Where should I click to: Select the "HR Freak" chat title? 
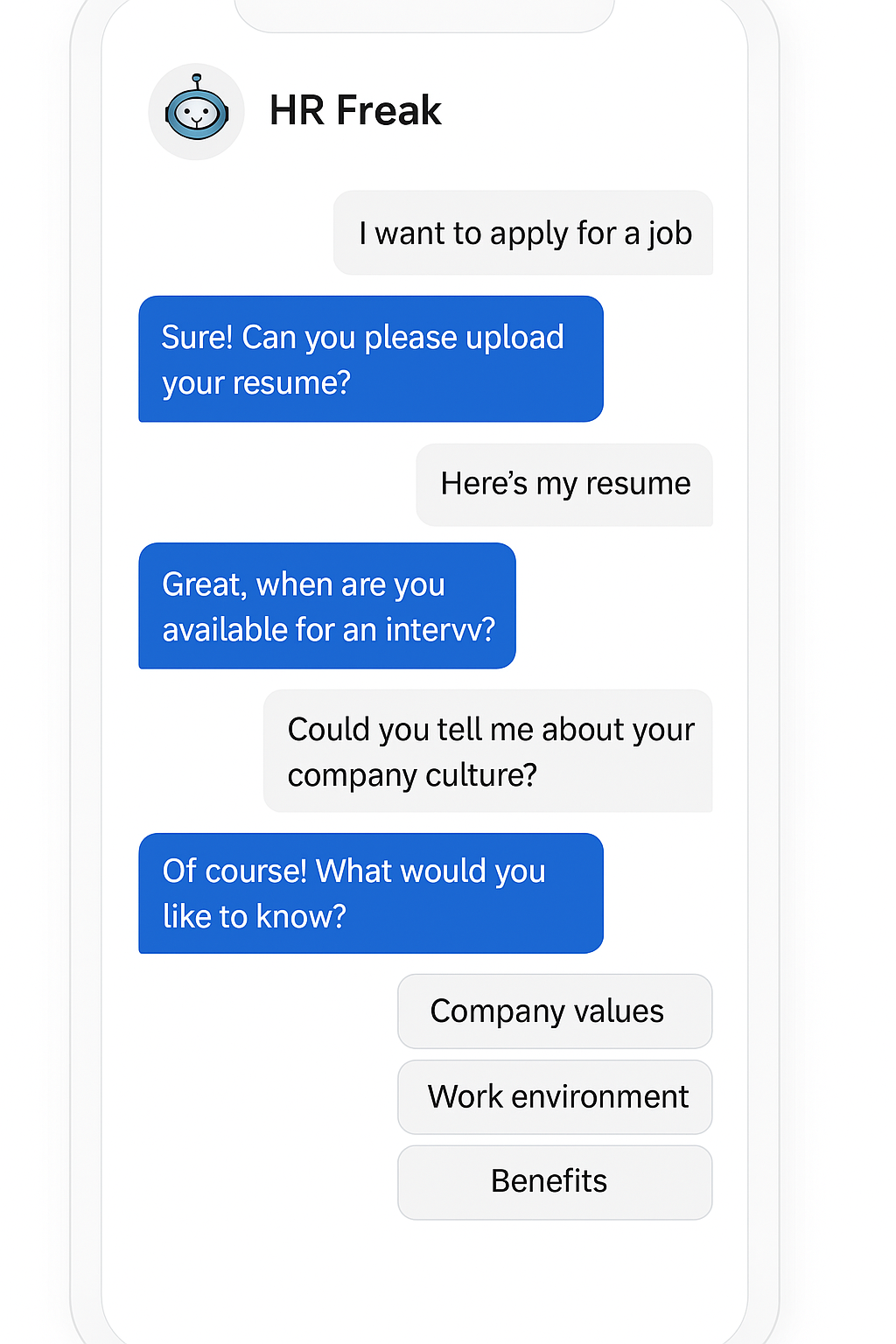click(x=354, y=111)
